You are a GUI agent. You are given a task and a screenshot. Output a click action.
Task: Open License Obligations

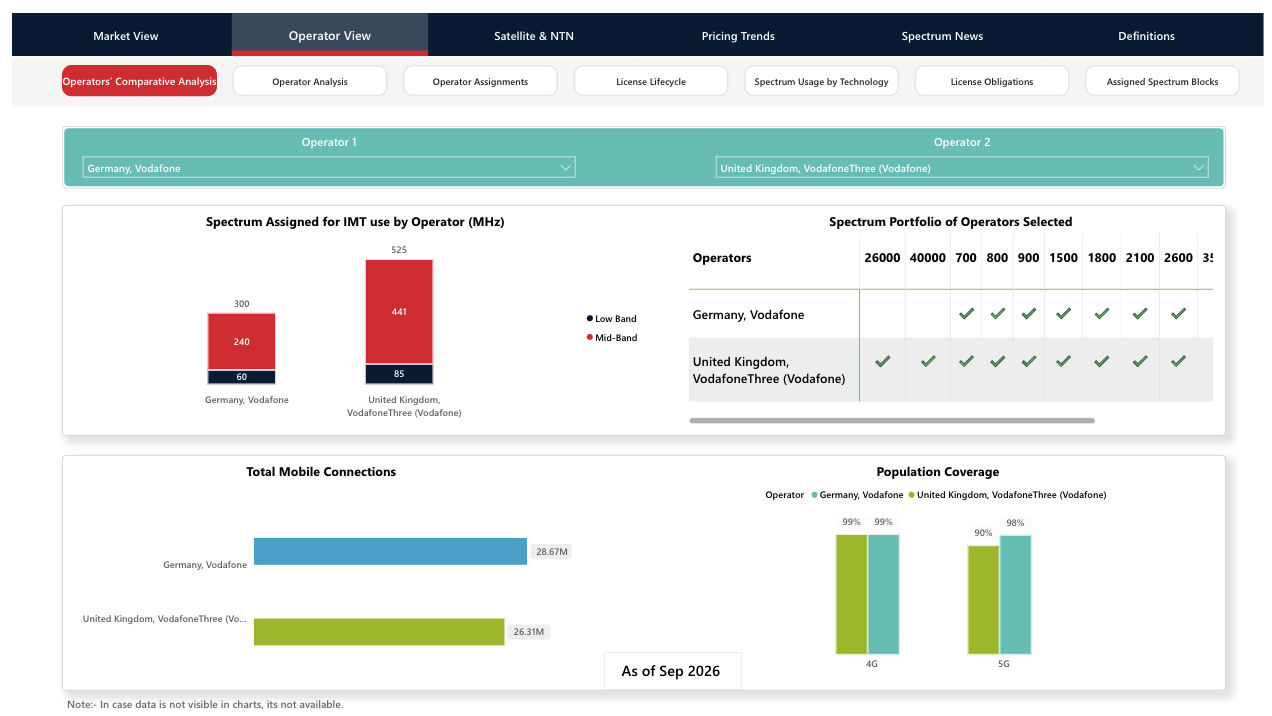992,81
